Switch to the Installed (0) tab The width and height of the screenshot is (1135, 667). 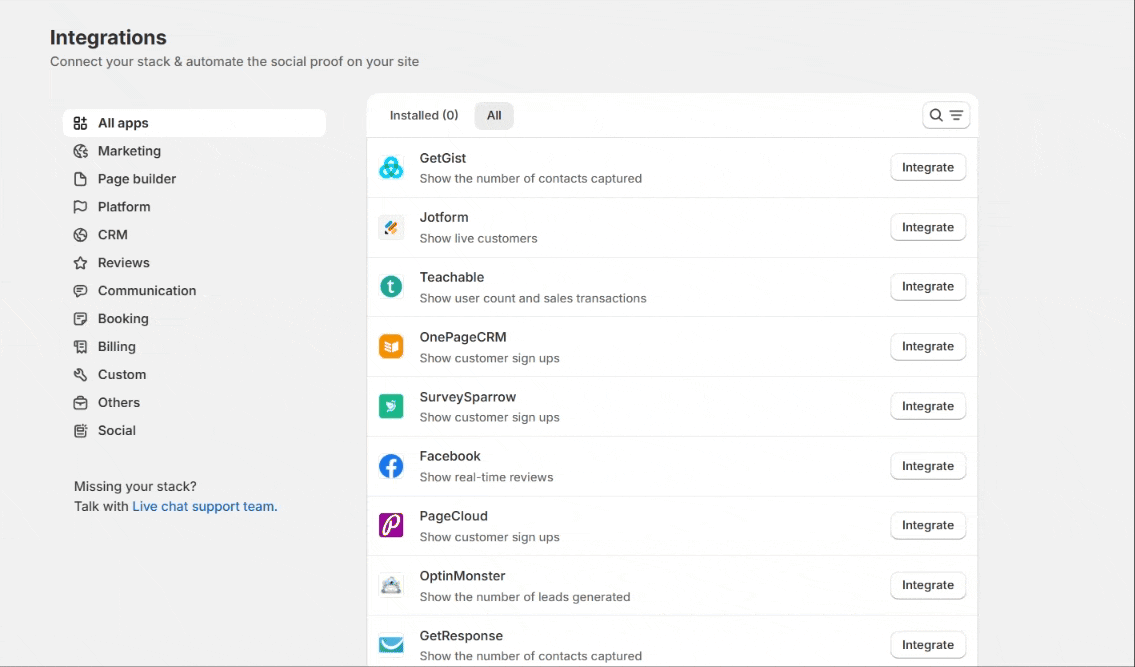(424, 115)
